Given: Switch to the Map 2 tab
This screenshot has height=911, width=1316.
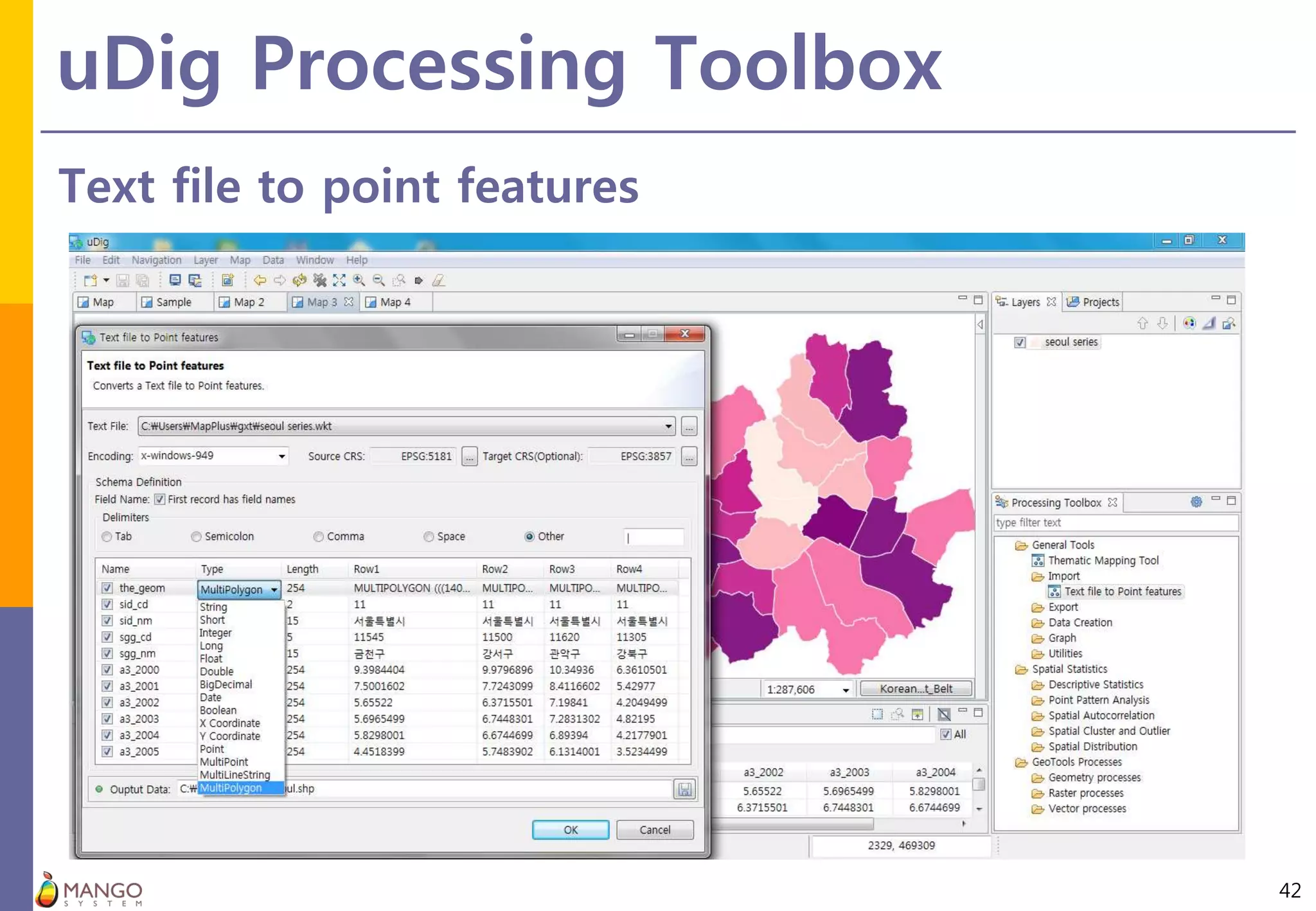Looking at the screenshot, I should (249, 302).
